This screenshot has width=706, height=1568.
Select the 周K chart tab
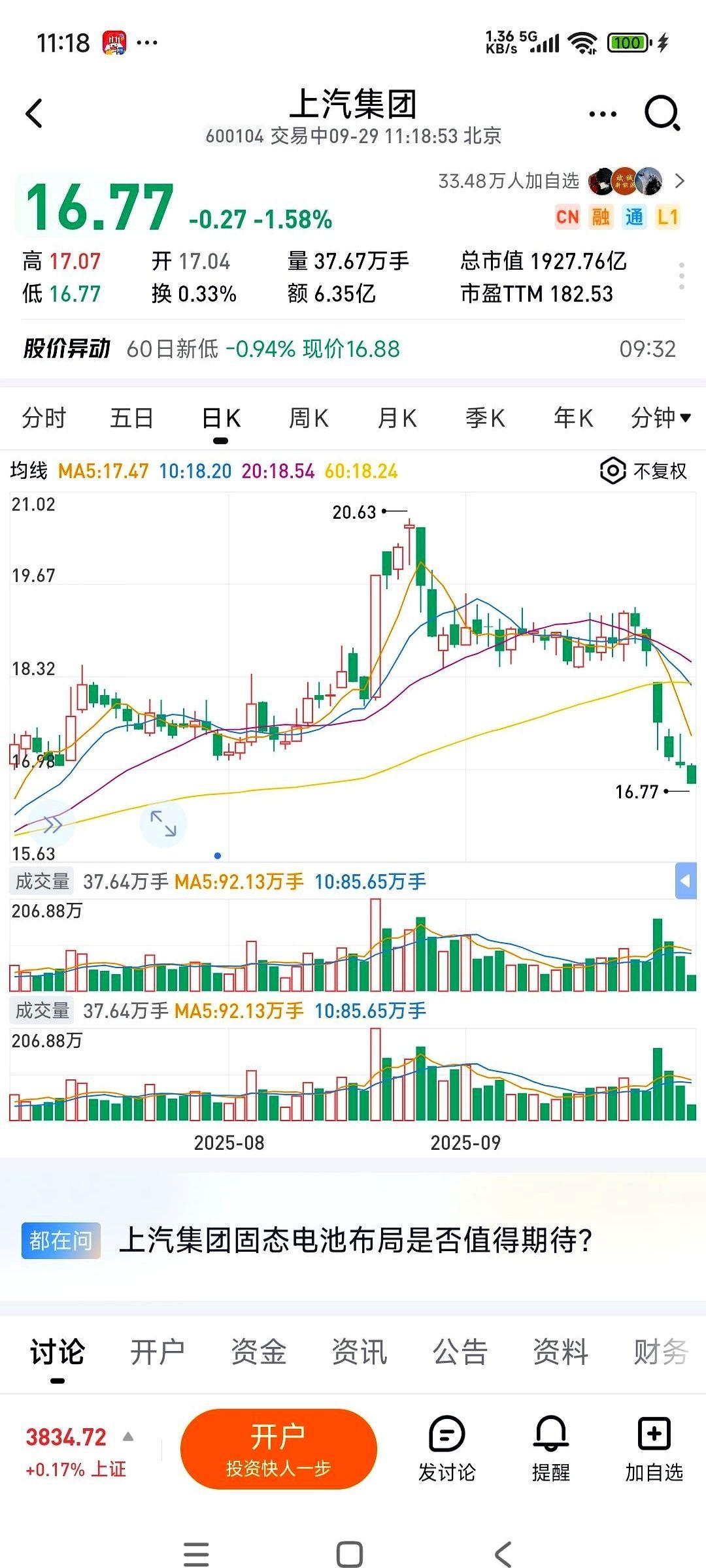pyautogui.click(x=309, y=418)
